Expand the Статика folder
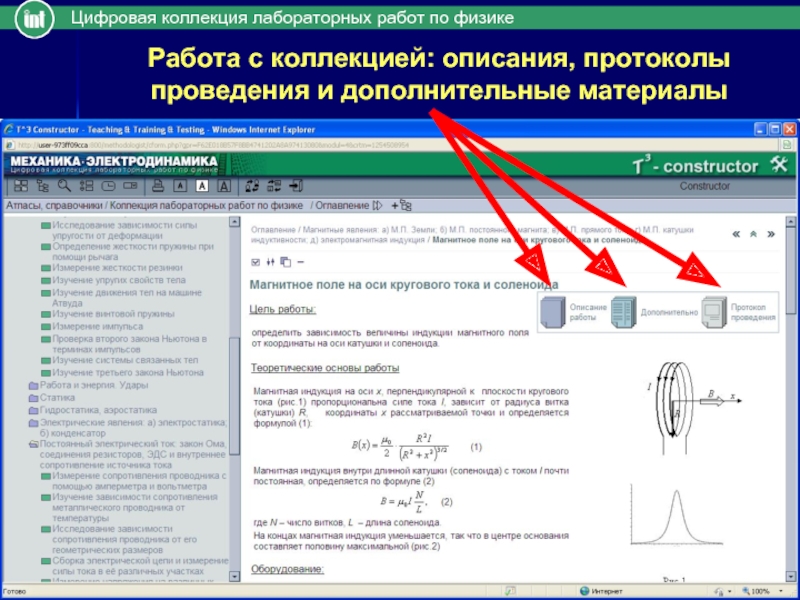This screenshot has width=800, height=600. click(x=34, y=398)
